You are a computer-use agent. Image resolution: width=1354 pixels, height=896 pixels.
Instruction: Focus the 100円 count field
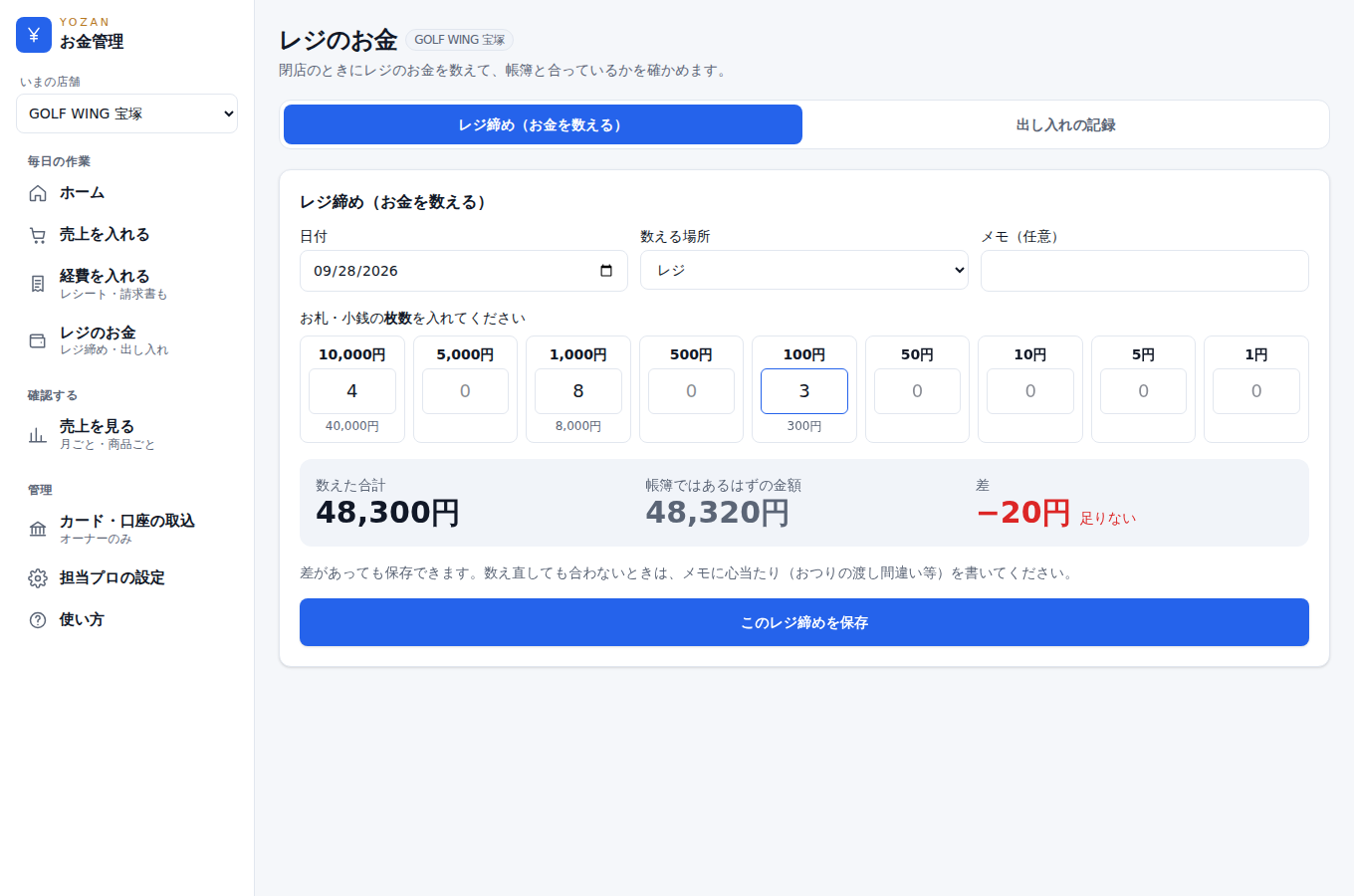coord(804,391)
